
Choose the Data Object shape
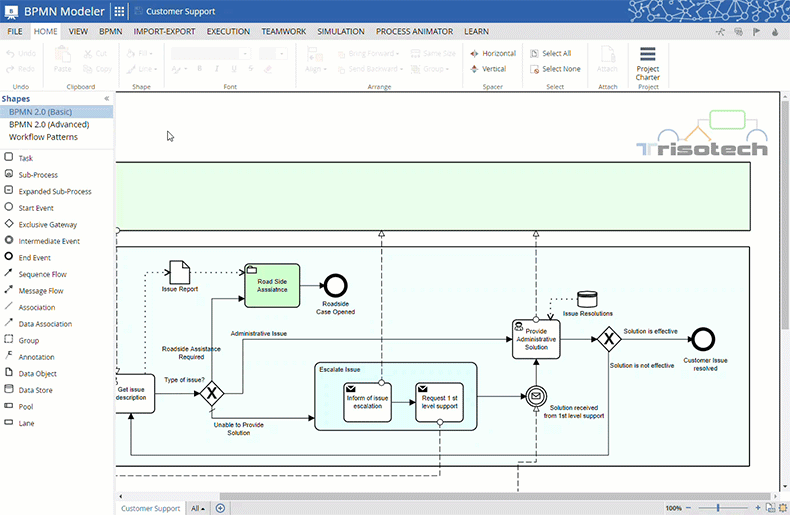point(37,374)
